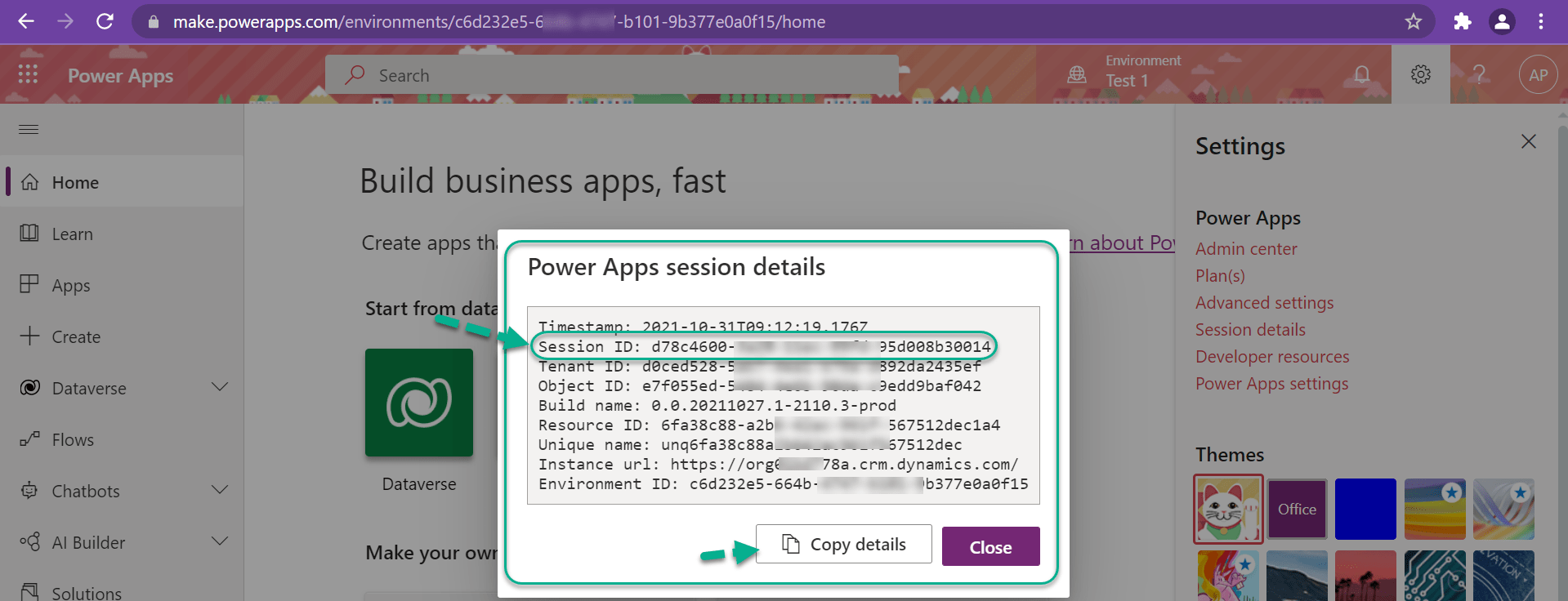Go forward in browser history

click(65, 21)
